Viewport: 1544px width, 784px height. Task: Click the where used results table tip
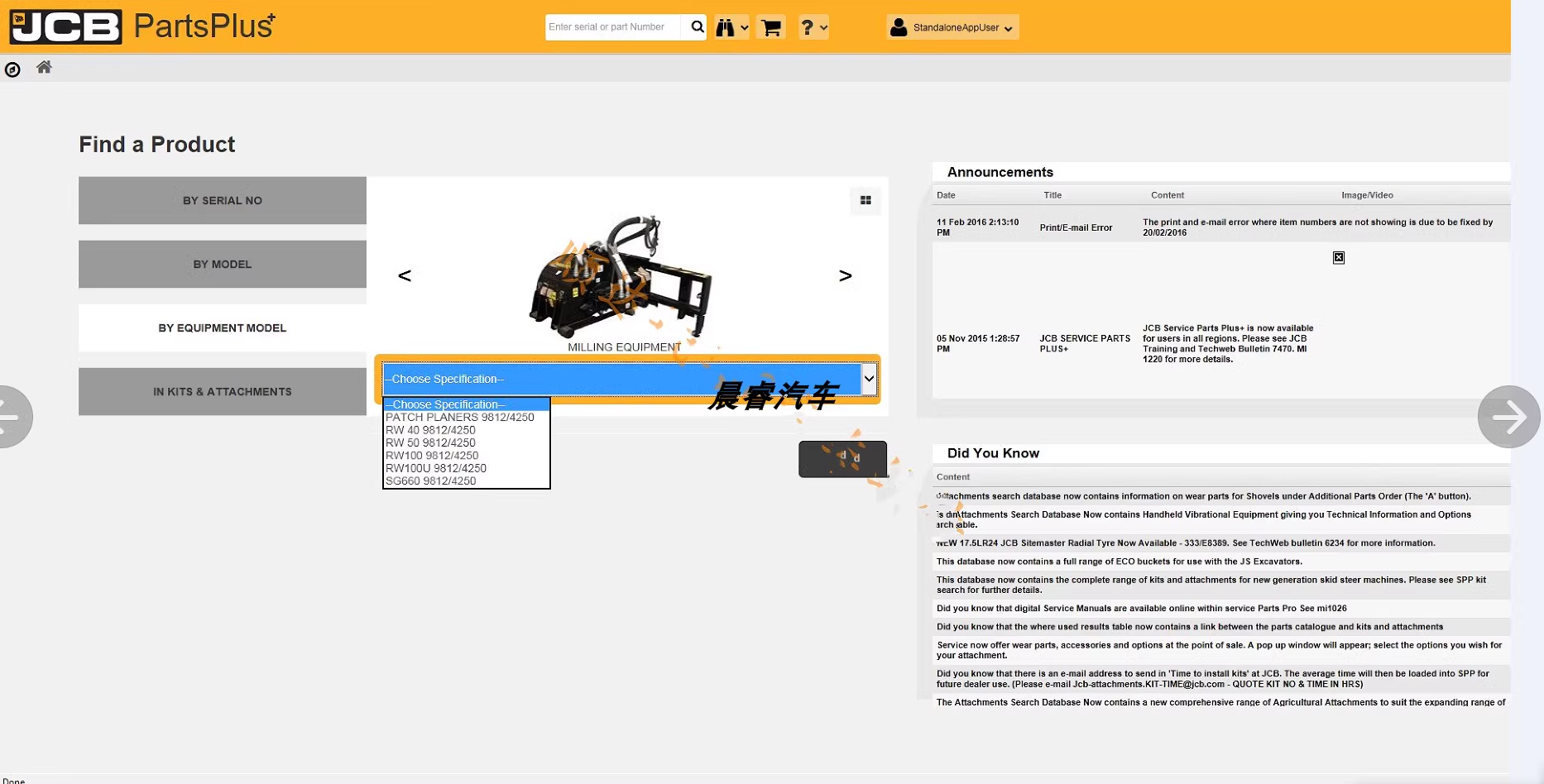click(1221, 627)
